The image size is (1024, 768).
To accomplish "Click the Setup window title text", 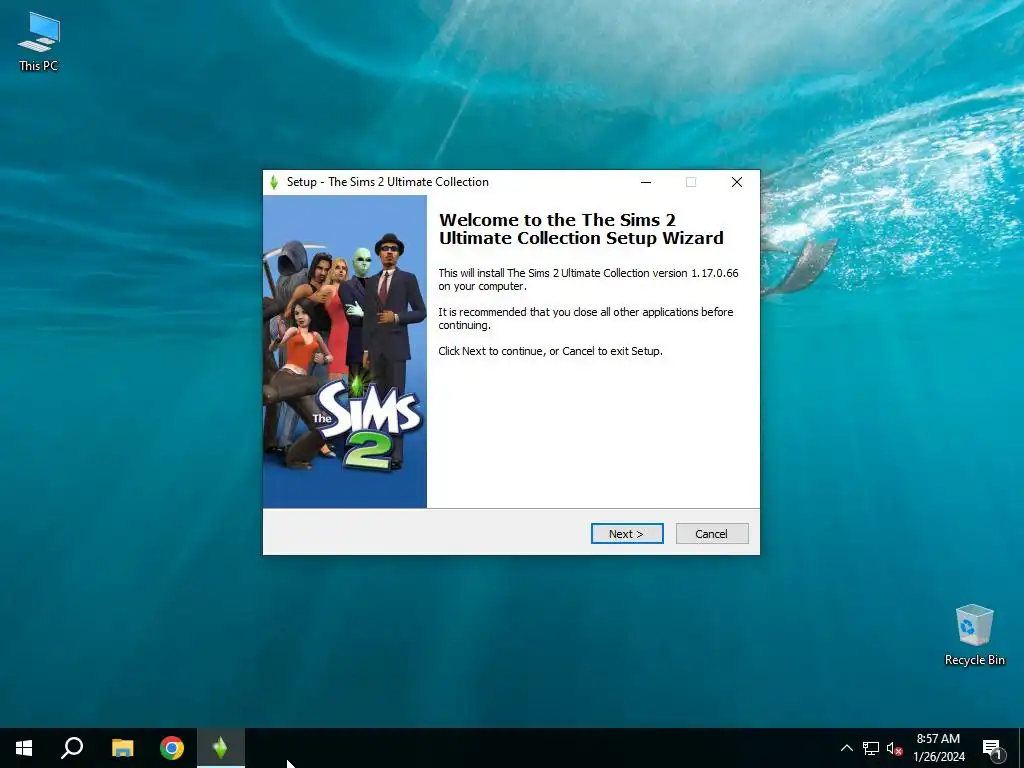I will tap(388, 182).
